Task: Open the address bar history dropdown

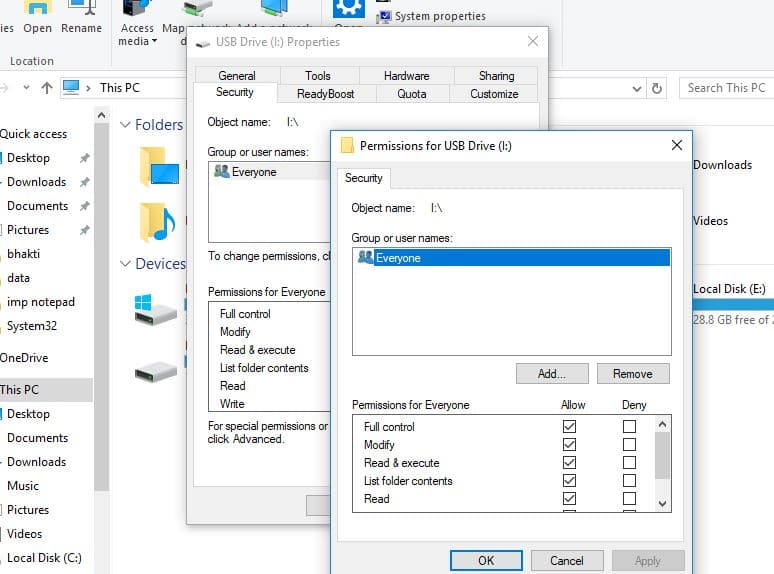Action: point(637,89)
